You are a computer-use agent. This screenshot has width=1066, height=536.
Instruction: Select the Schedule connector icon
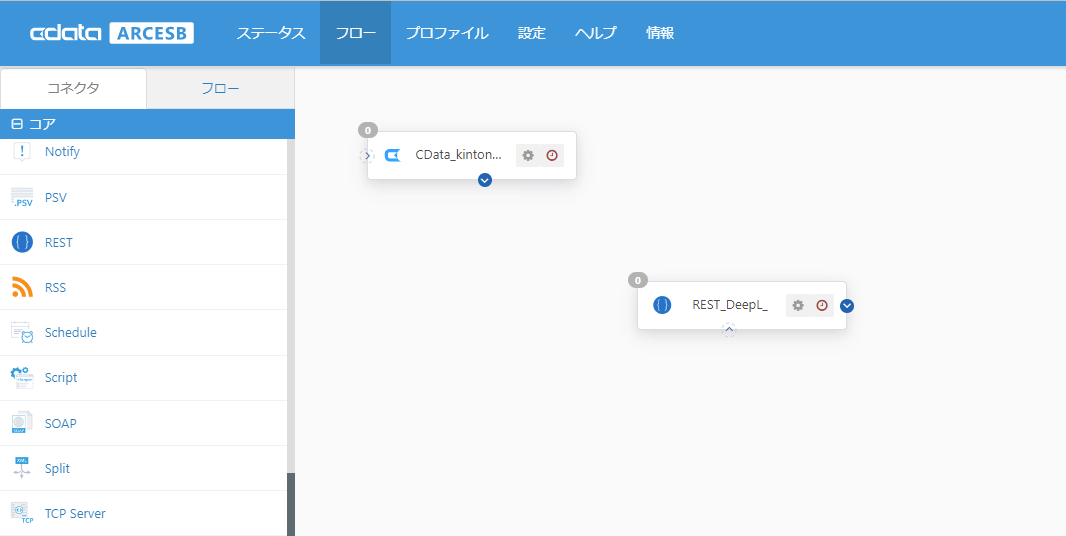(x=22, y=333)
